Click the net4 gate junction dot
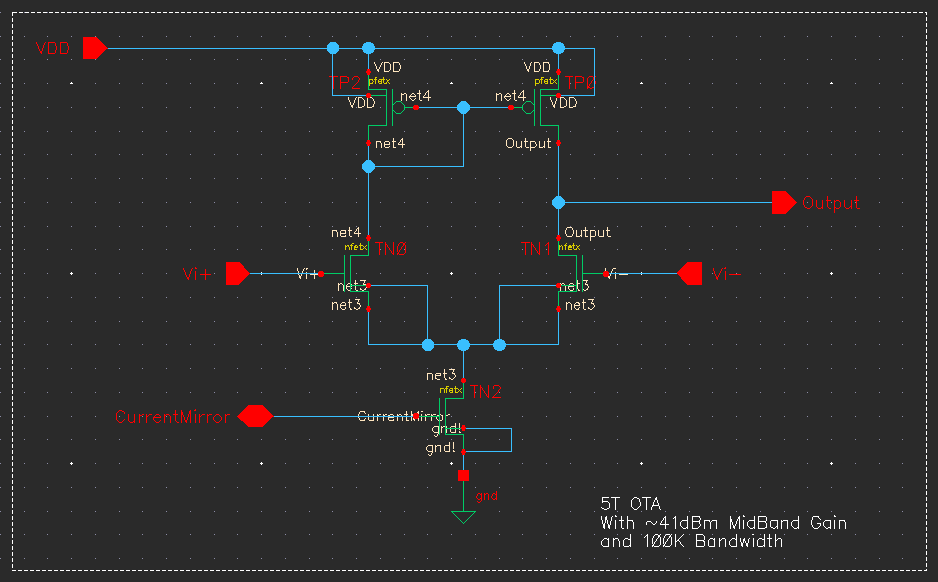The image size is (938, 582). (x=463, y=108)
